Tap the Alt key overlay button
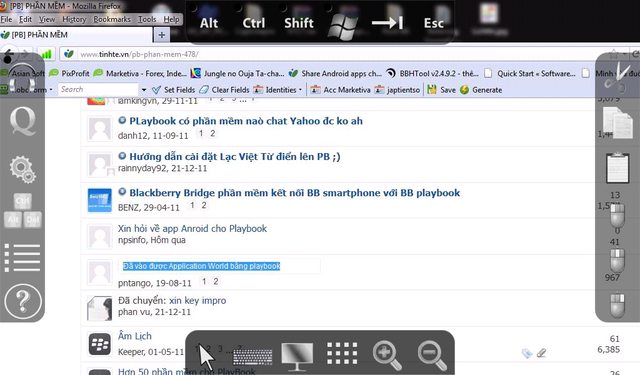Image resolution: width=640 pixels, height=375 pixels. [209, 23]
